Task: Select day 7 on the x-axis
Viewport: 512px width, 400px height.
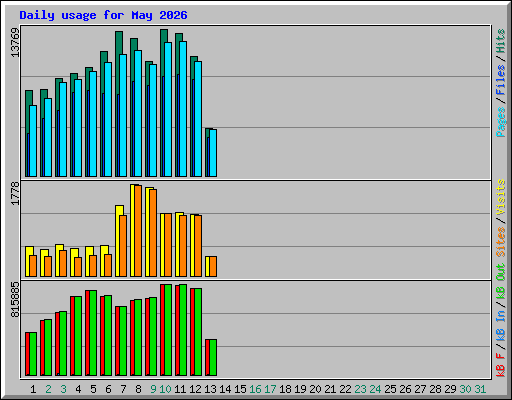Action: 123,389
